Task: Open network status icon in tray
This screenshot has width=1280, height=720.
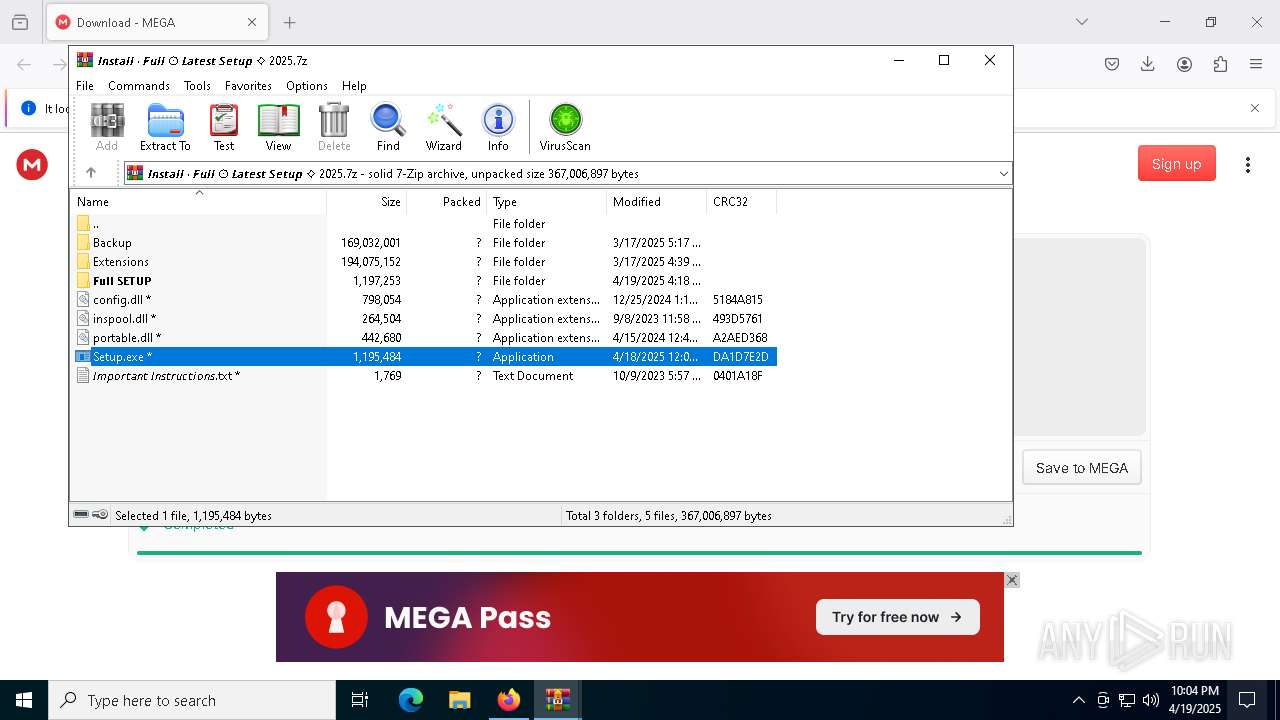Action: click(x=1127, y=700)
